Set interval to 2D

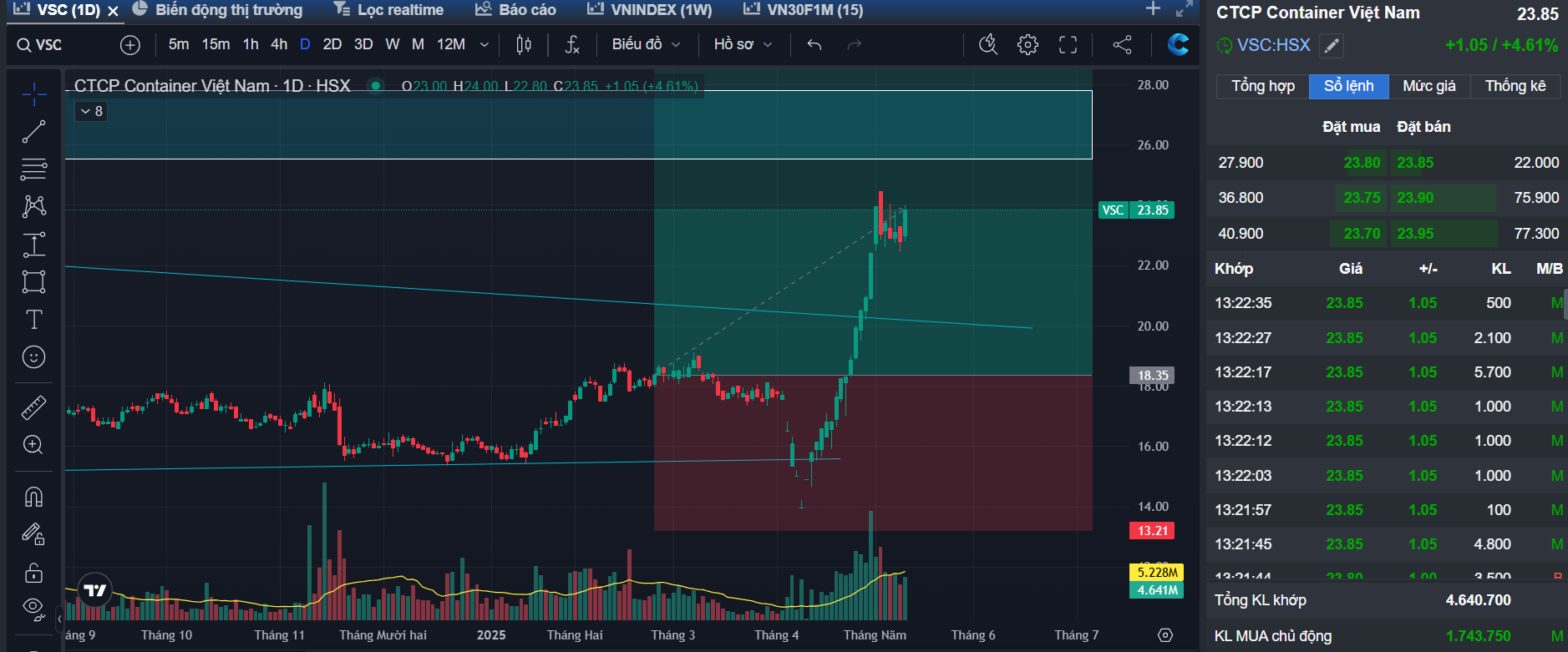(332, 44)
